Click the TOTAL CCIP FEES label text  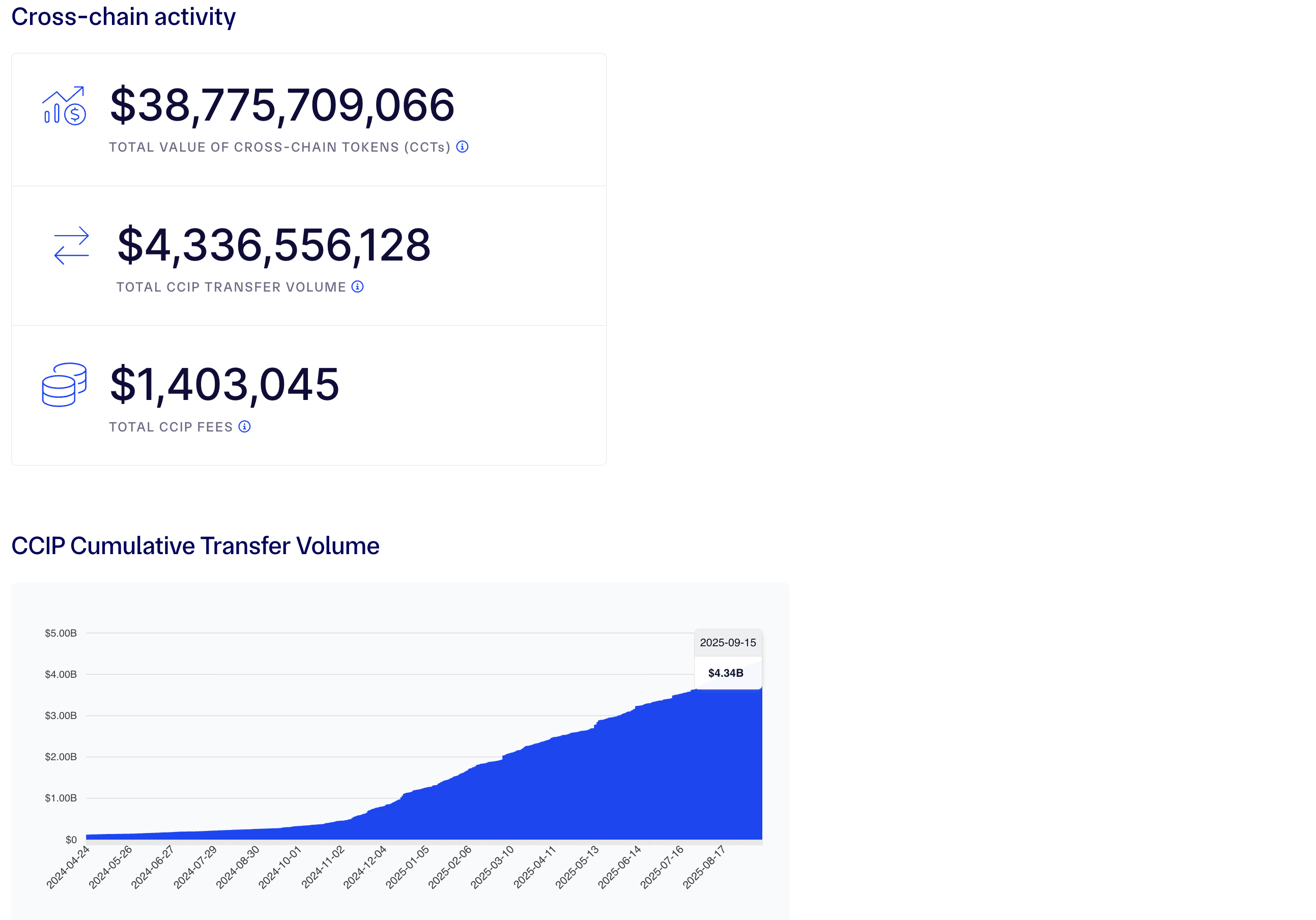coord(171,427)
